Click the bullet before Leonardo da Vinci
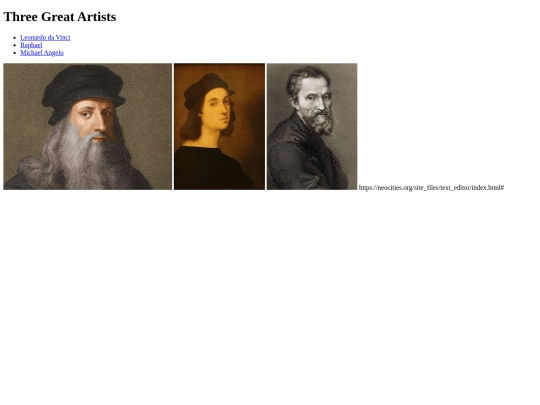The image size is (540, 405). coord(15,38)
